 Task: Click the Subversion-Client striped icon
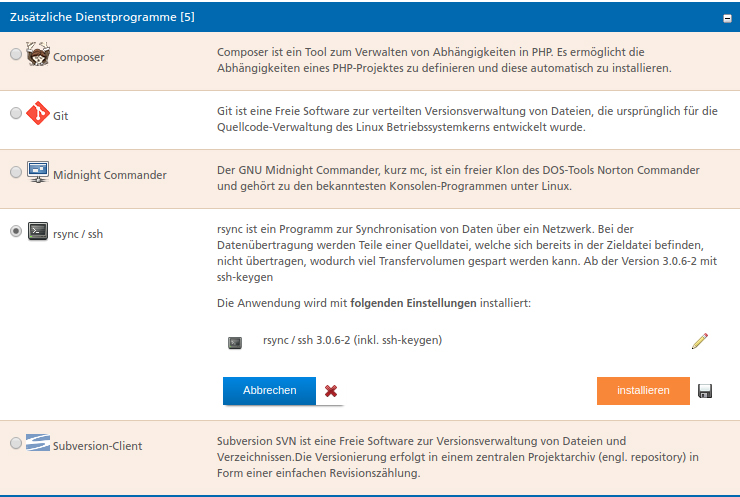[x=38, y=442]
